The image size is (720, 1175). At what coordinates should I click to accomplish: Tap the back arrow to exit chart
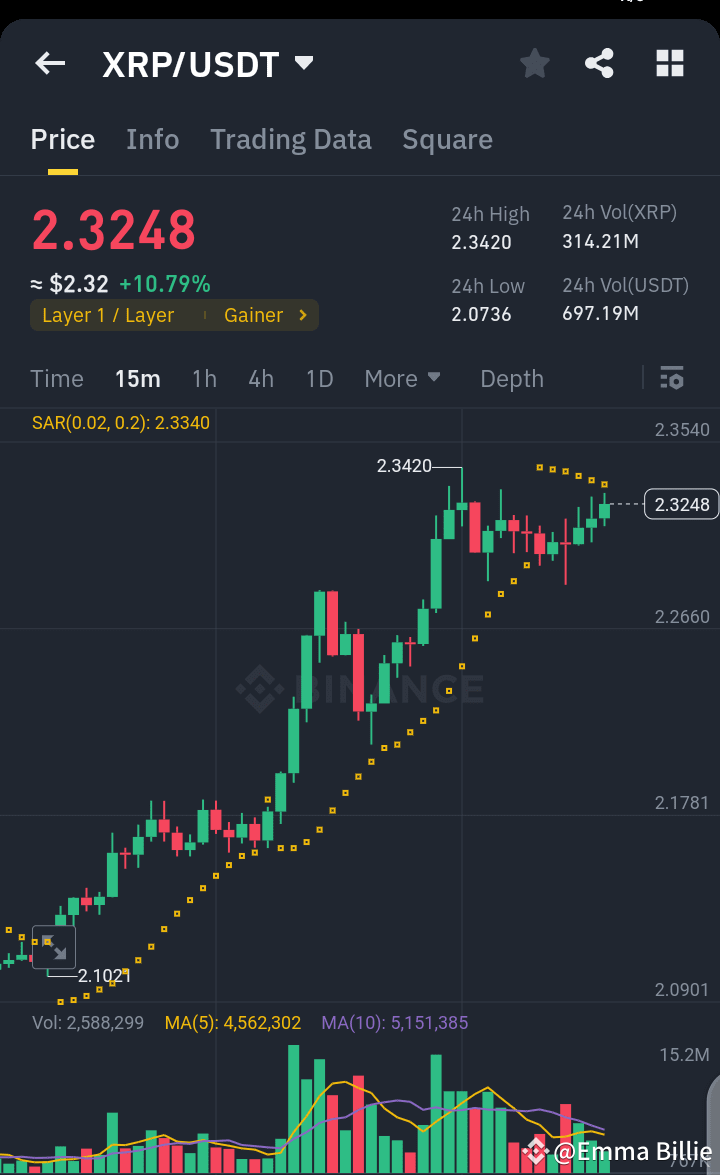tap(49, 63)
